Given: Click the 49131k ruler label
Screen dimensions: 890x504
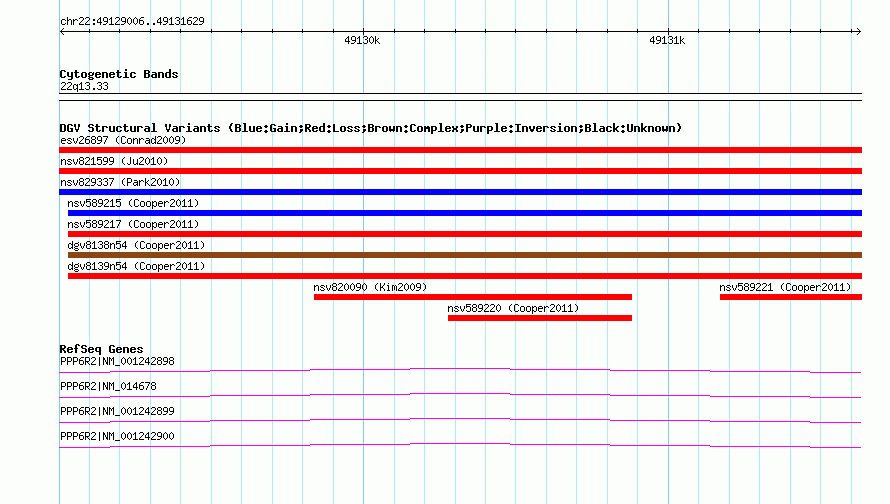Looking at the screenshot, I should (667, 40).
